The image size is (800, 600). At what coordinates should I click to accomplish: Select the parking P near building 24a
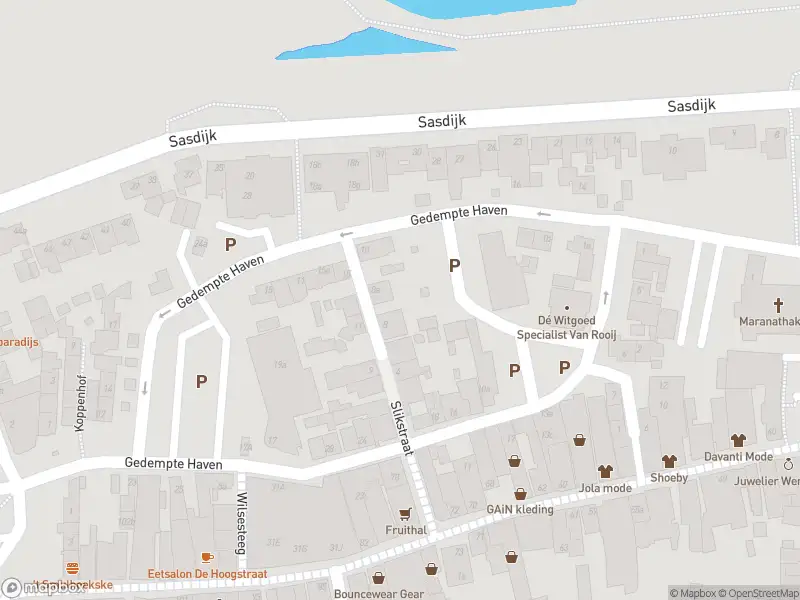click(231, 244)
